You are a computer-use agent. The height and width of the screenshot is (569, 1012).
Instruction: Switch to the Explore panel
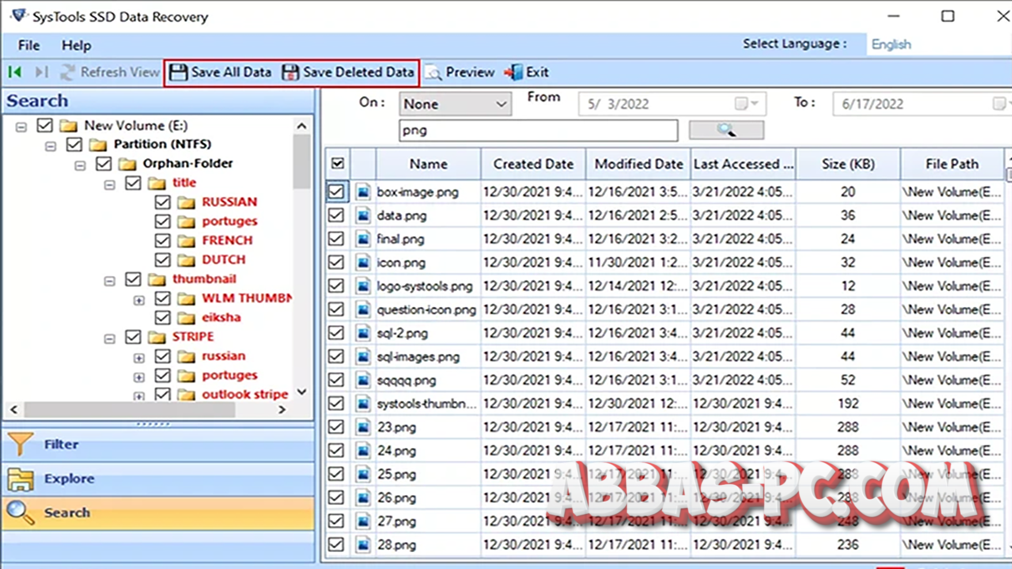point(68,479)
